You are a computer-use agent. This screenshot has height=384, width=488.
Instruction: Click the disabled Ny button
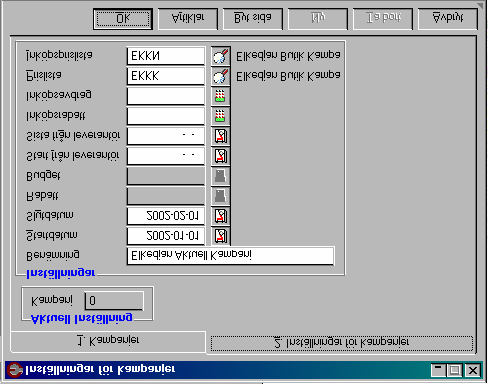318,19
